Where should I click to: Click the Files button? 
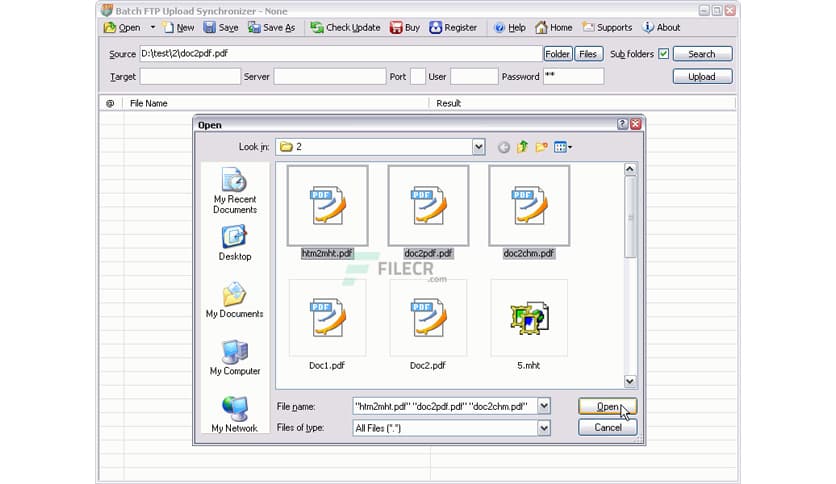[588, 54]
